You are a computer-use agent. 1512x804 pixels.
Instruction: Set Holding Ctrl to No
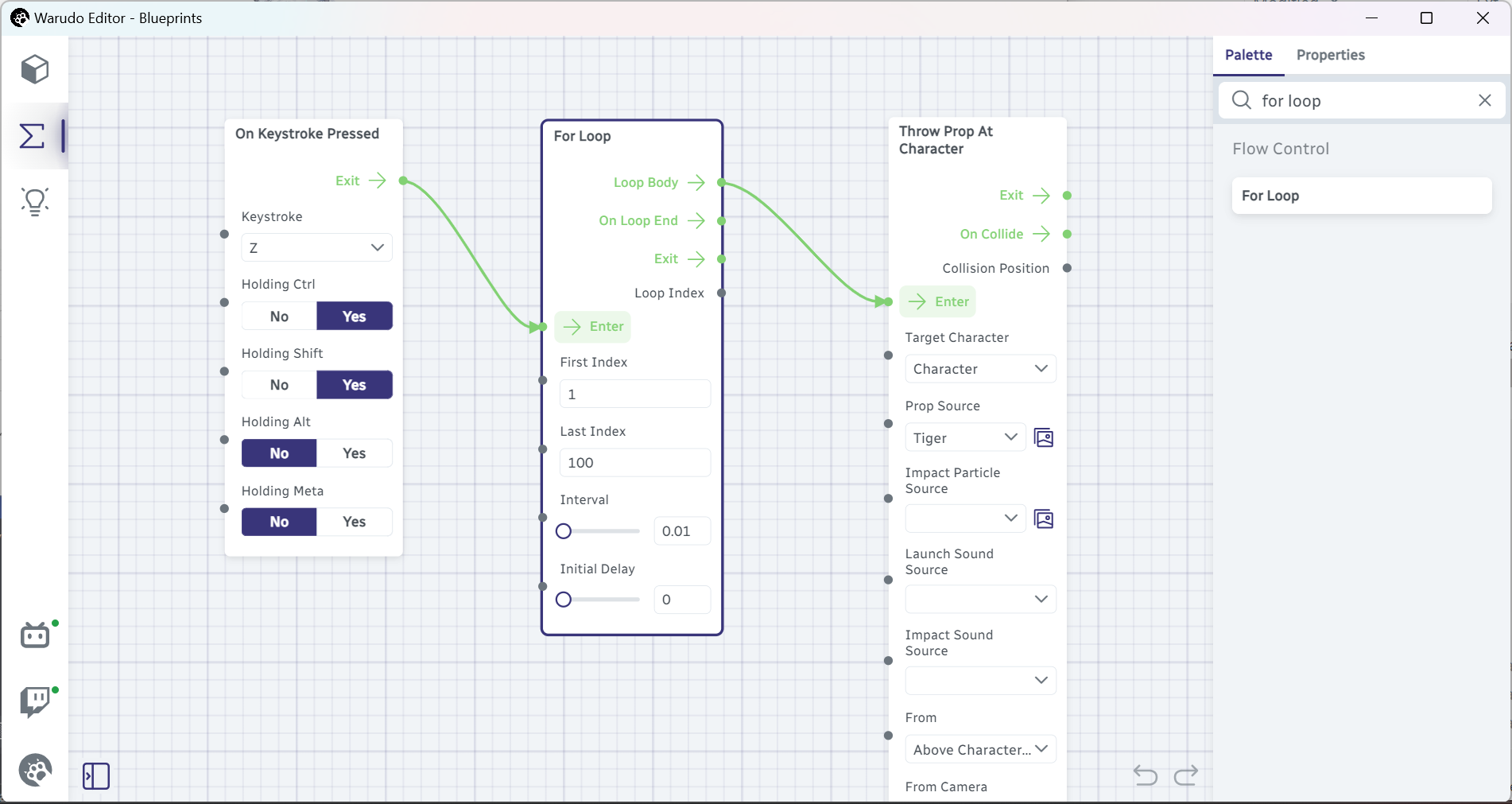pyautogui.click(x=279, y=316)
